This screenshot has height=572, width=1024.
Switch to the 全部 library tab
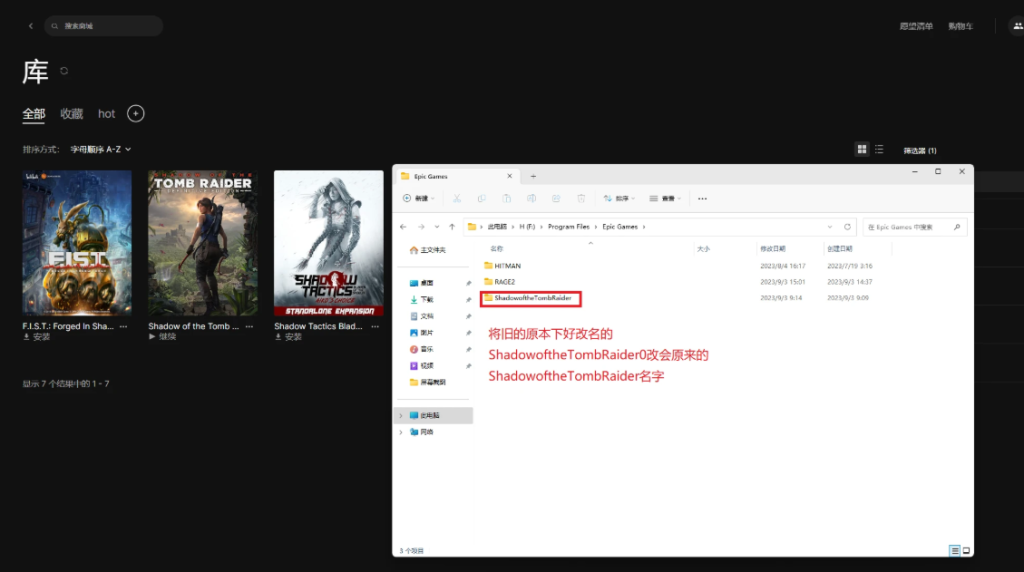(34, 114)
